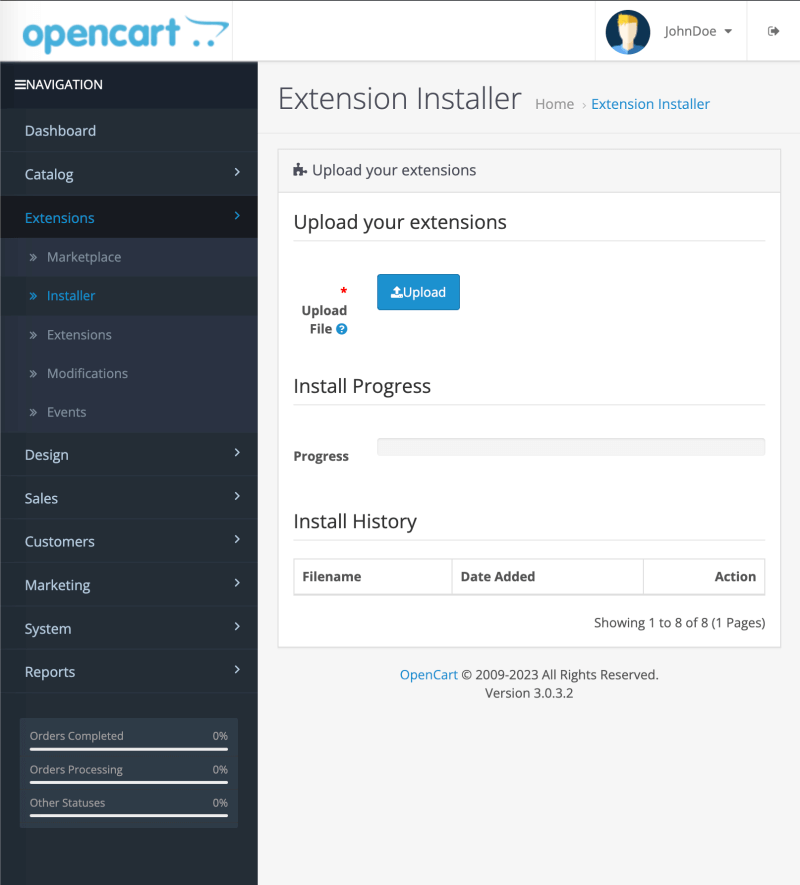Click the Upload File help icon
This screenshot has height=885, width=800.
pos(342,329)
